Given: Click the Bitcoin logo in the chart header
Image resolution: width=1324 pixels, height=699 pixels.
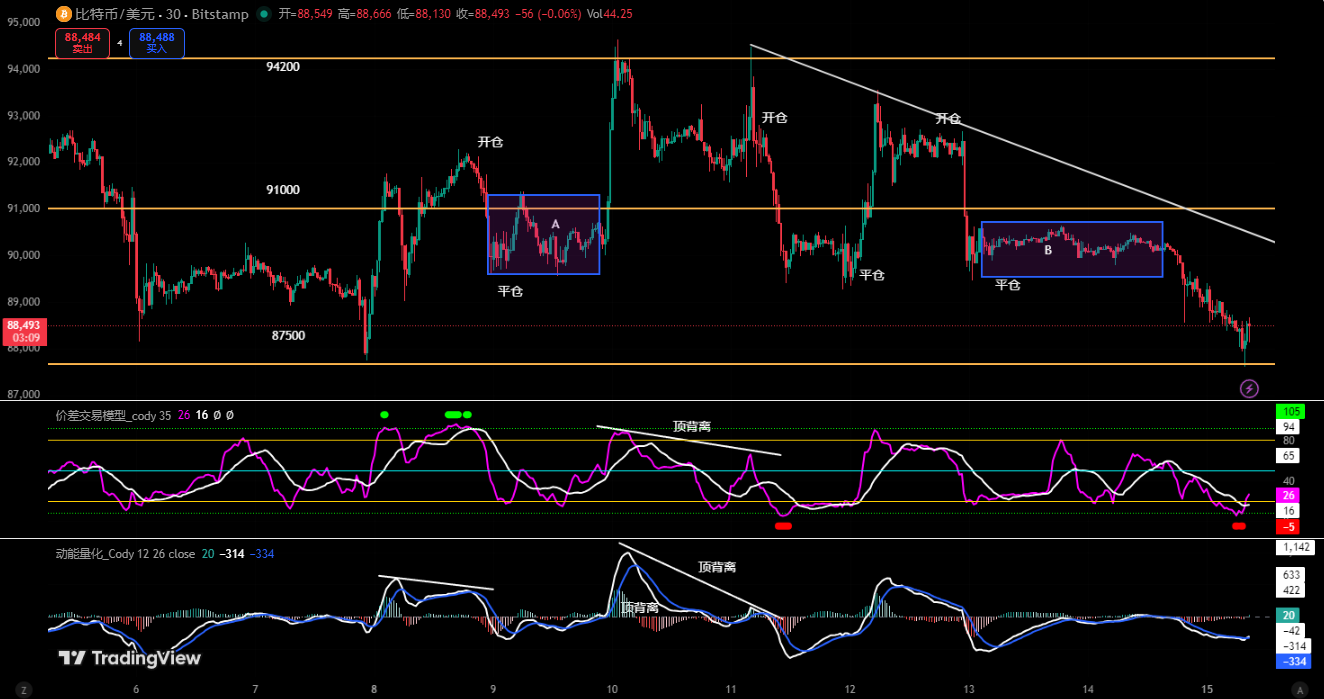Looking at the screenshot, I should pyautogui.click(x=61, y=14).
